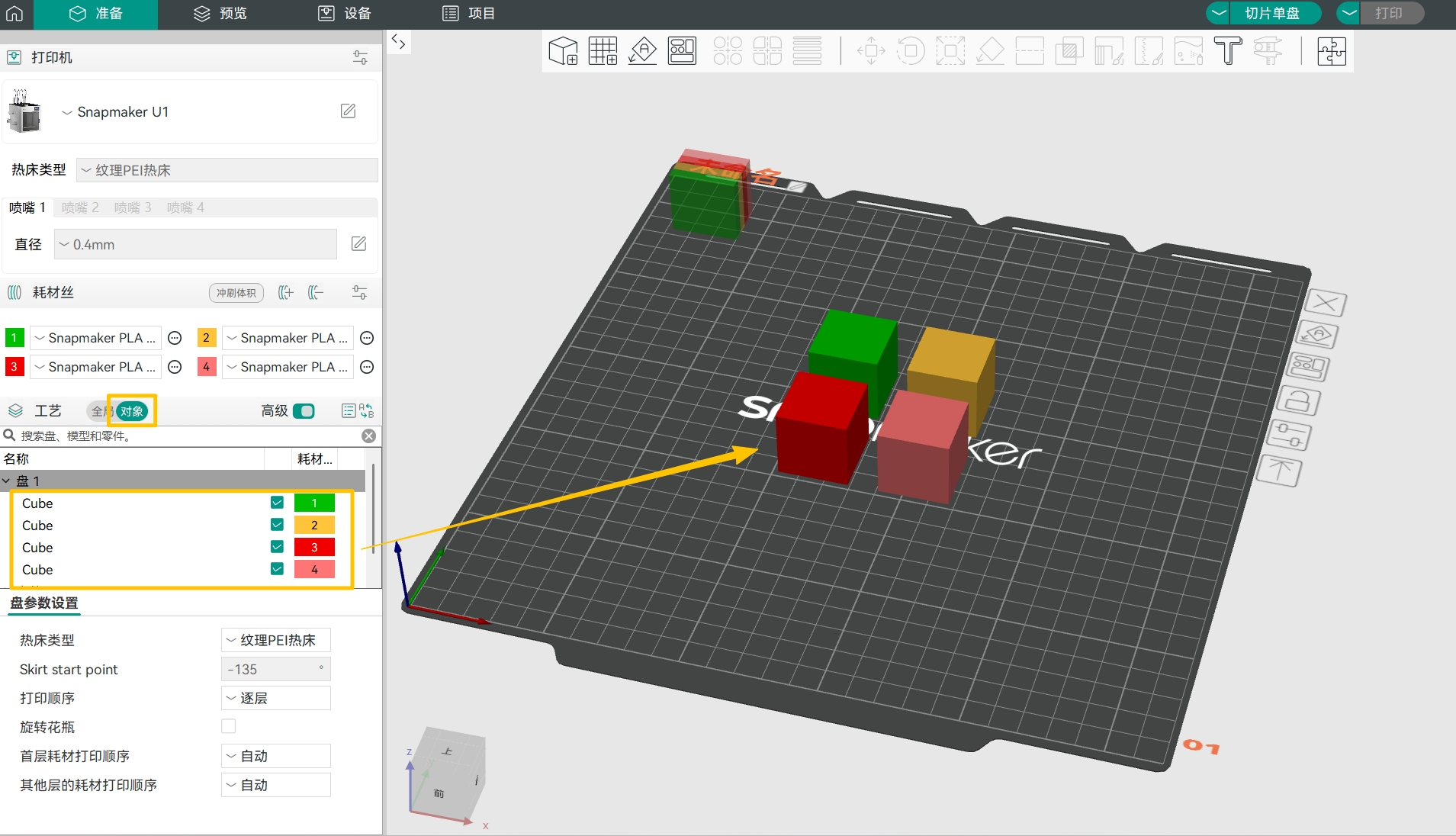Click the plate close X icon
The width and height of the screenshot is (1456, 836).
(x=1325, y=303)
